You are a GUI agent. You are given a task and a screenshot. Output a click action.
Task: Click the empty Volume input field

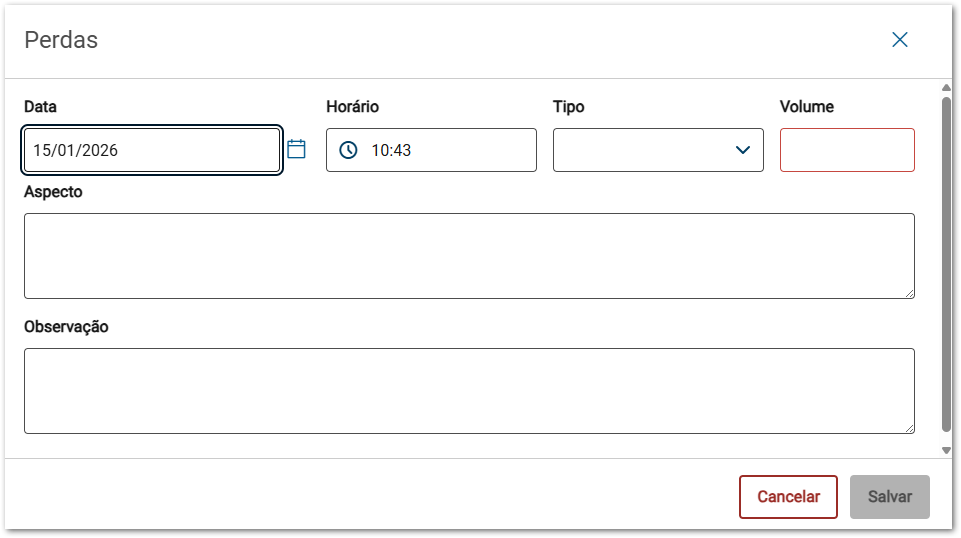[846, 150]
